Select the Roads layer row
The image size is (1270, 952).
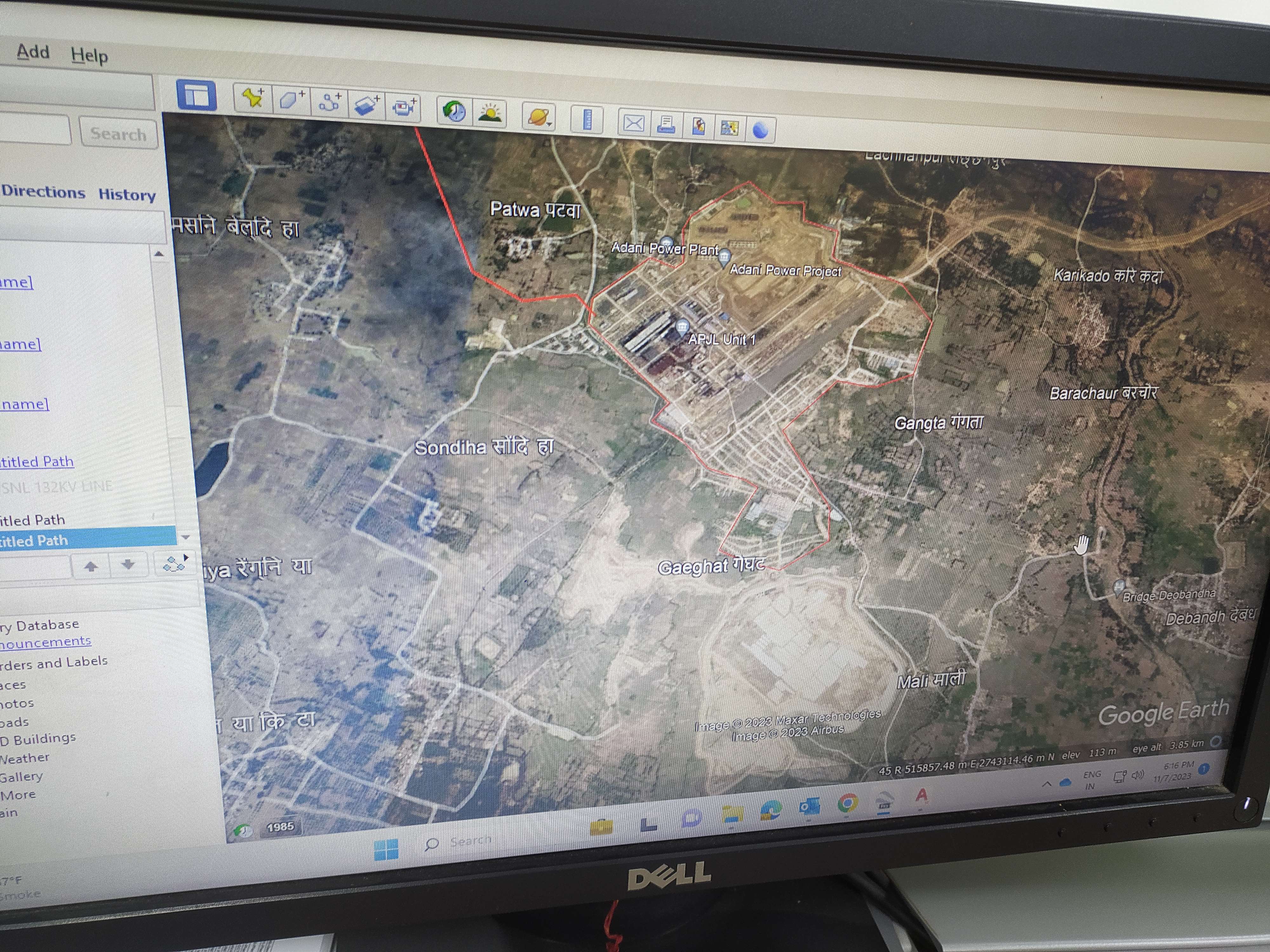(x=14, y=722)
